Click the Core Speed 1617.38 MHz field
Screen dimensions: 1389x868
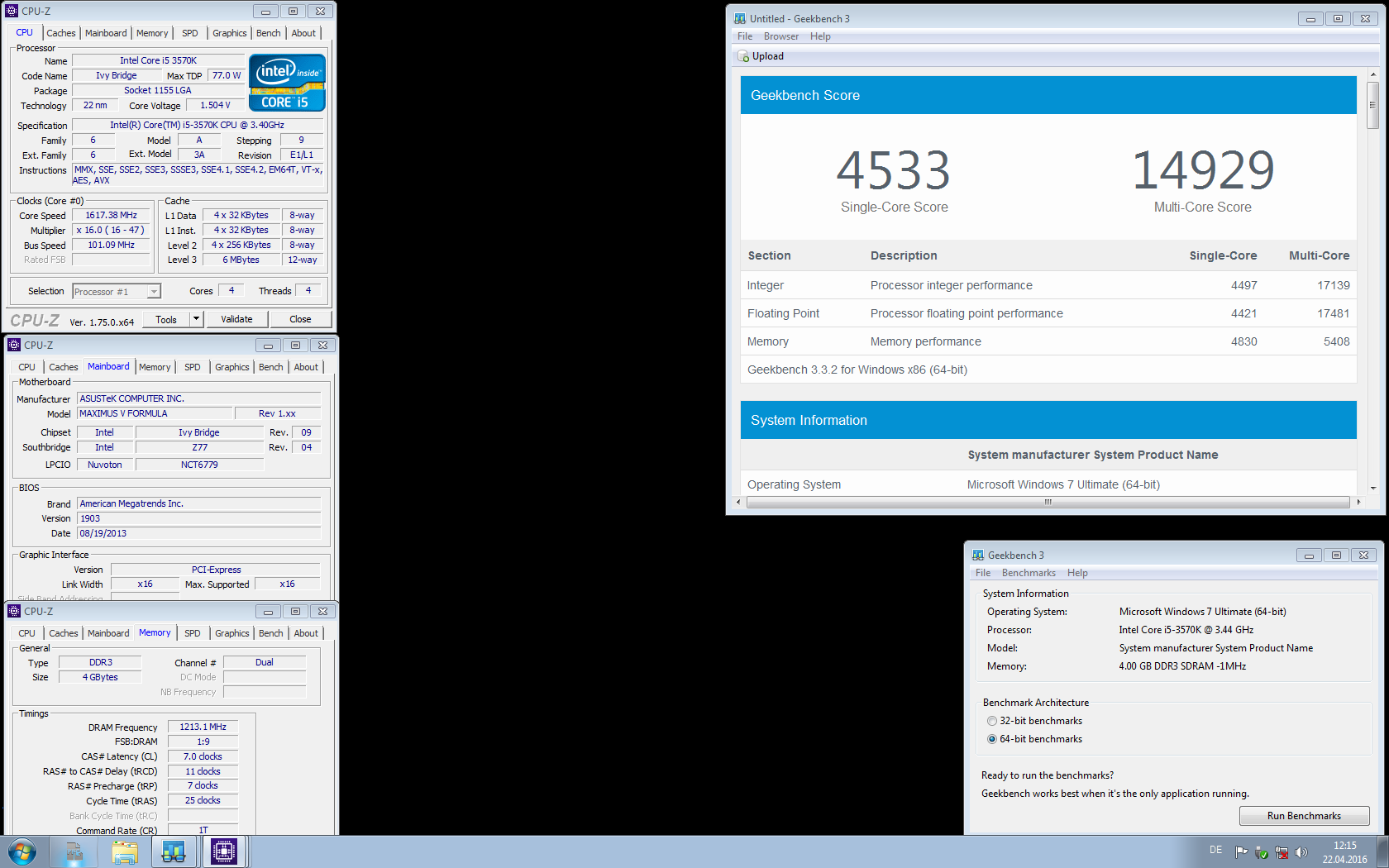click(111, 215)
